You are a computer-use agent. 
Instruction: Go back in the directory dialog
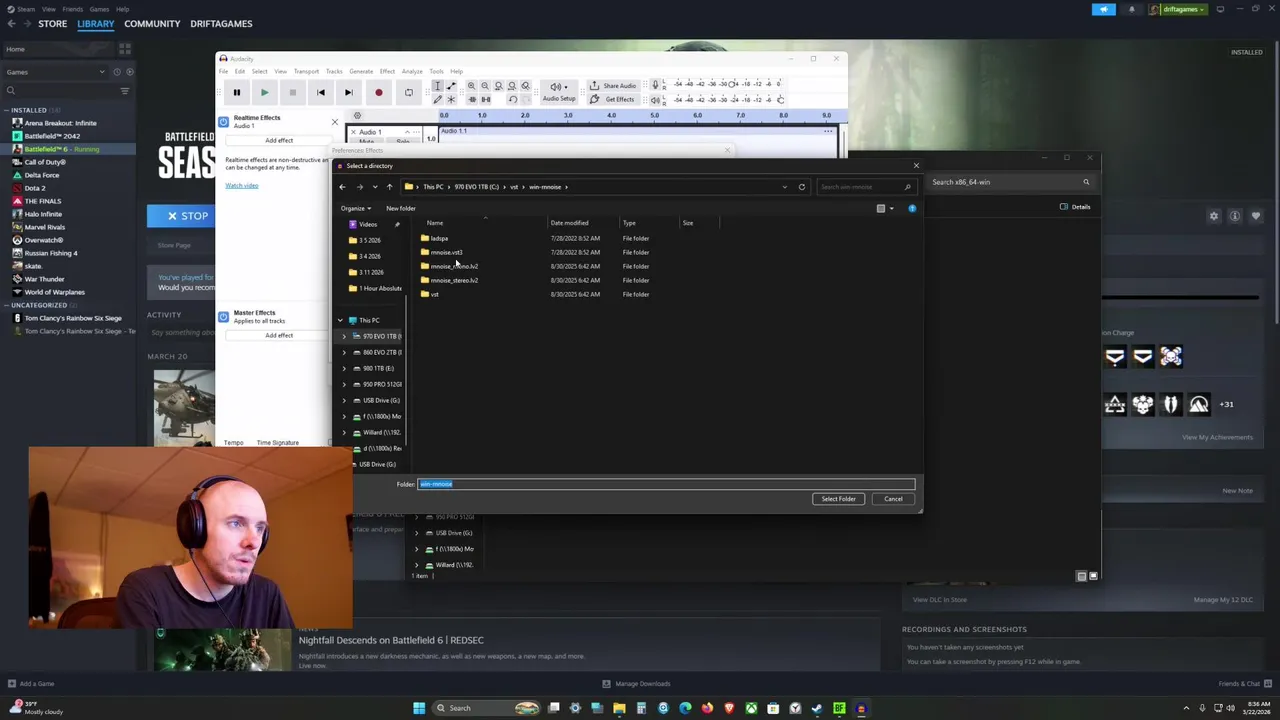point(342,187)
